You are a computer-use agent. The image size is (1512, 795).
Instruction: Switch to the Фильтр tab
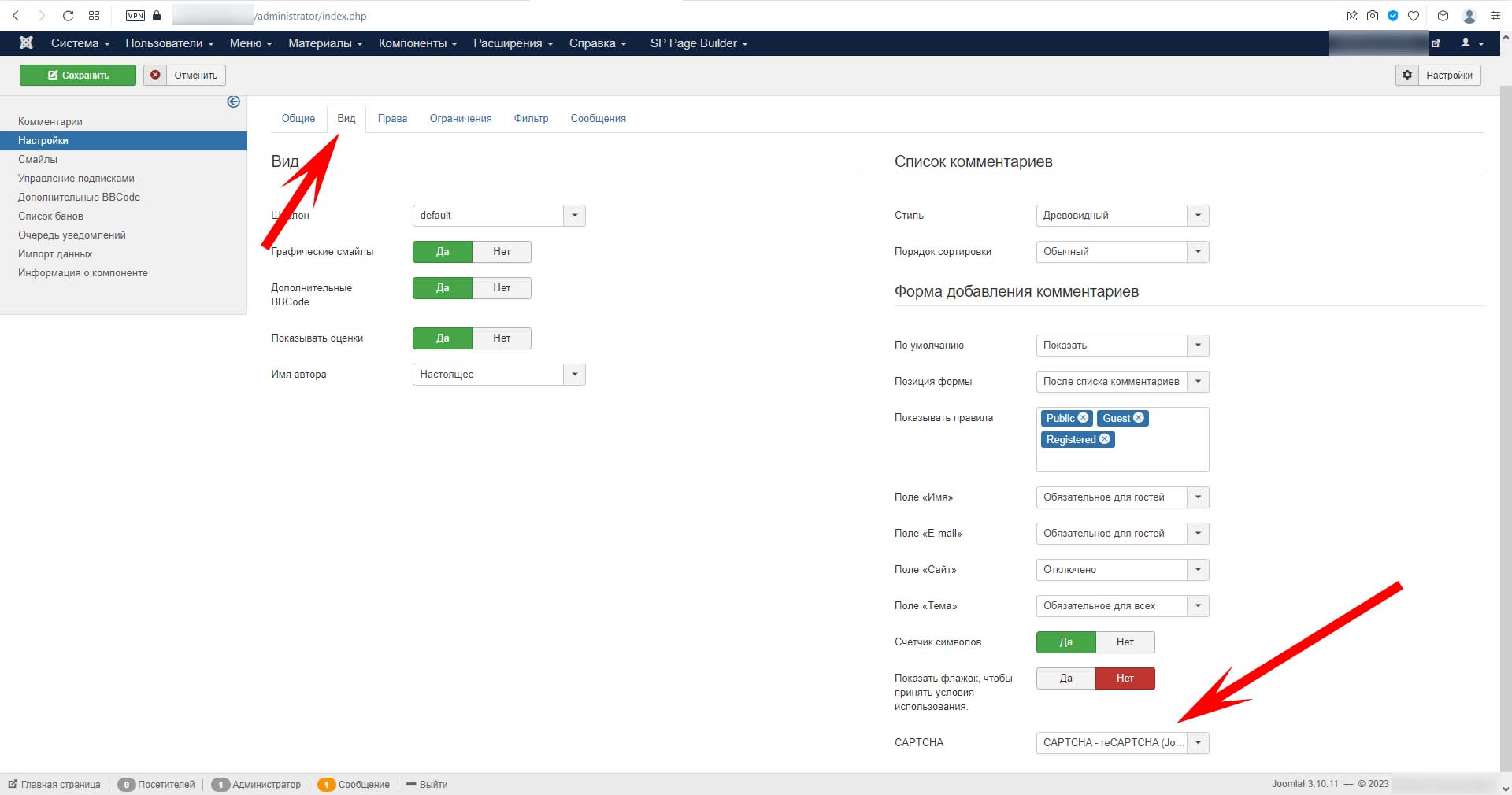pos(531,119)
